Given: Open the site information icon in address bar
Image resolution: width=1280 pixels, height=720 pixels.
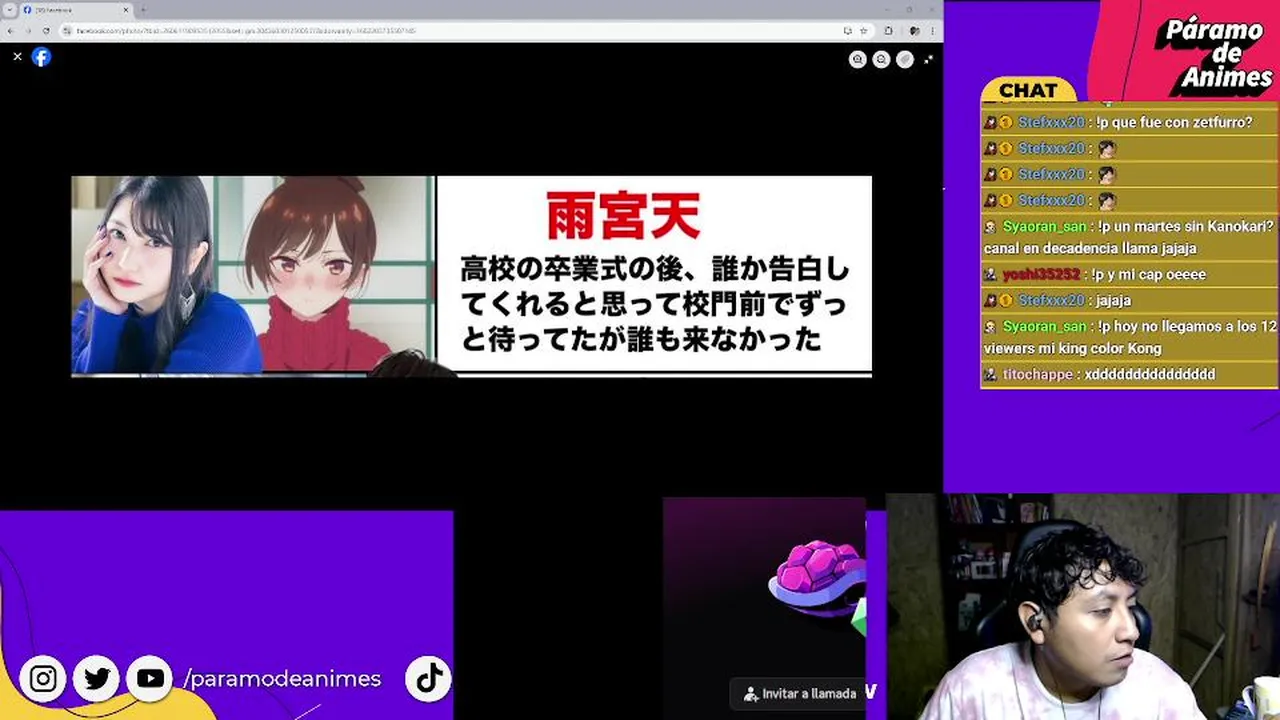Looking at the screenshot, I should click(x=68, y=31).
